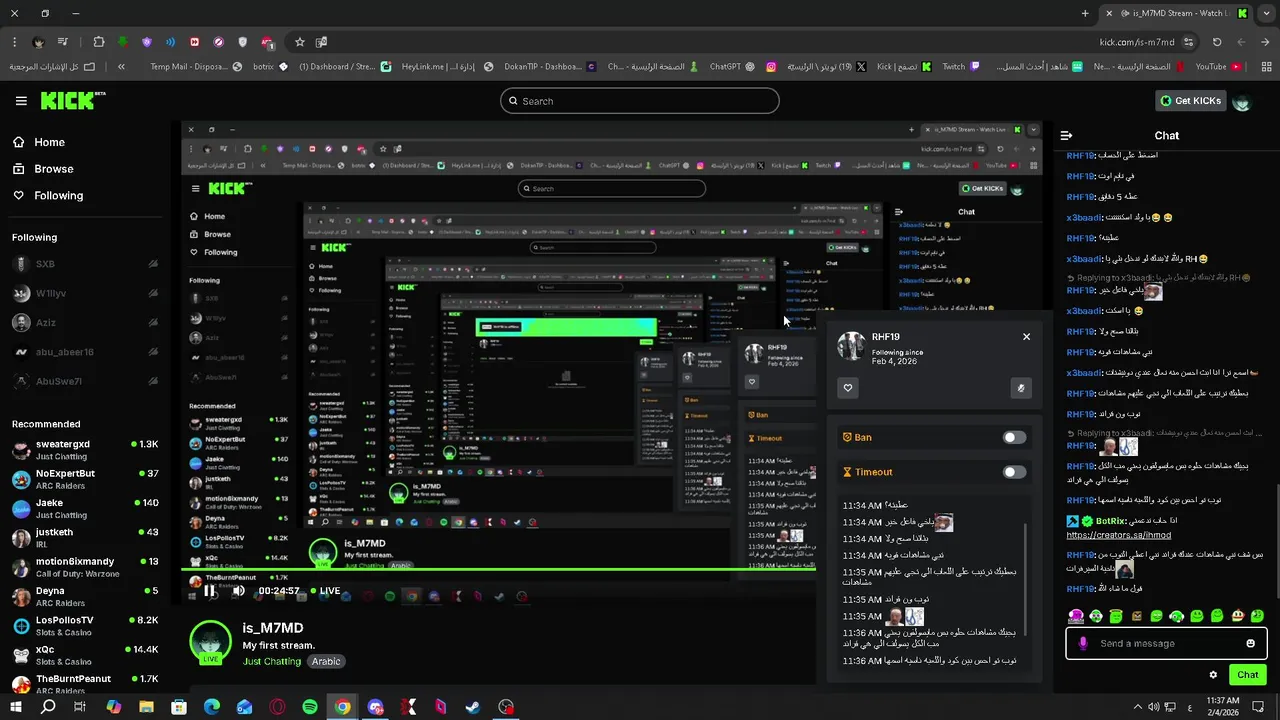
Task: Click the Arabic language tag
Action: tap(326, 661)
